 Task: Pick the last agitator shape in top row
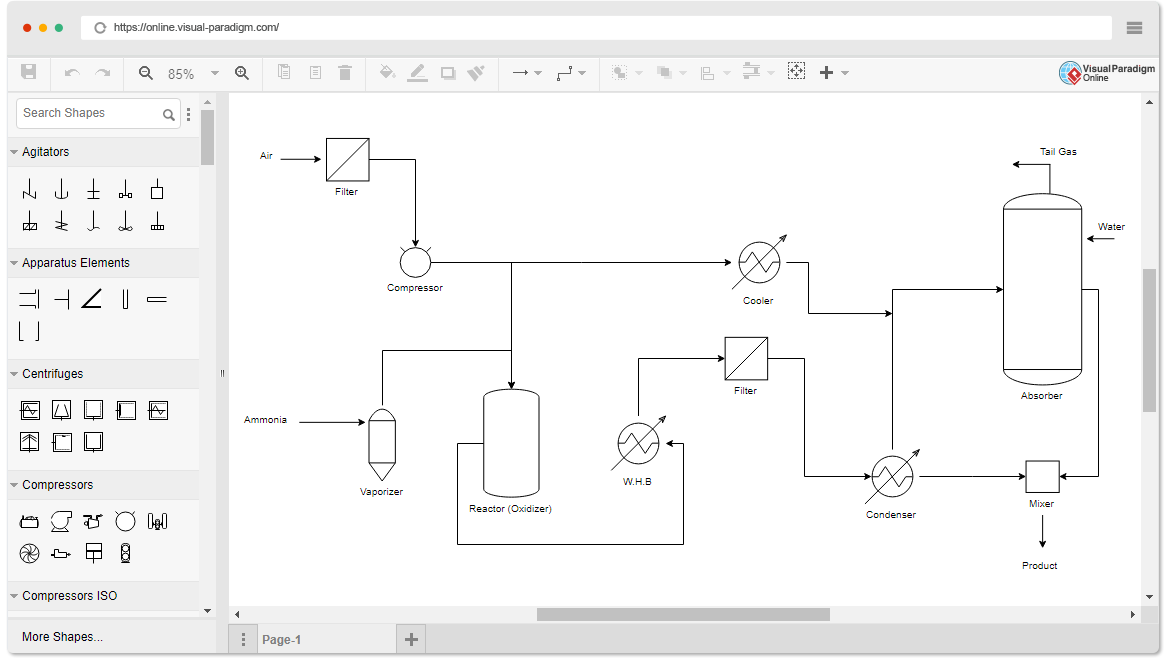(157, 190)
